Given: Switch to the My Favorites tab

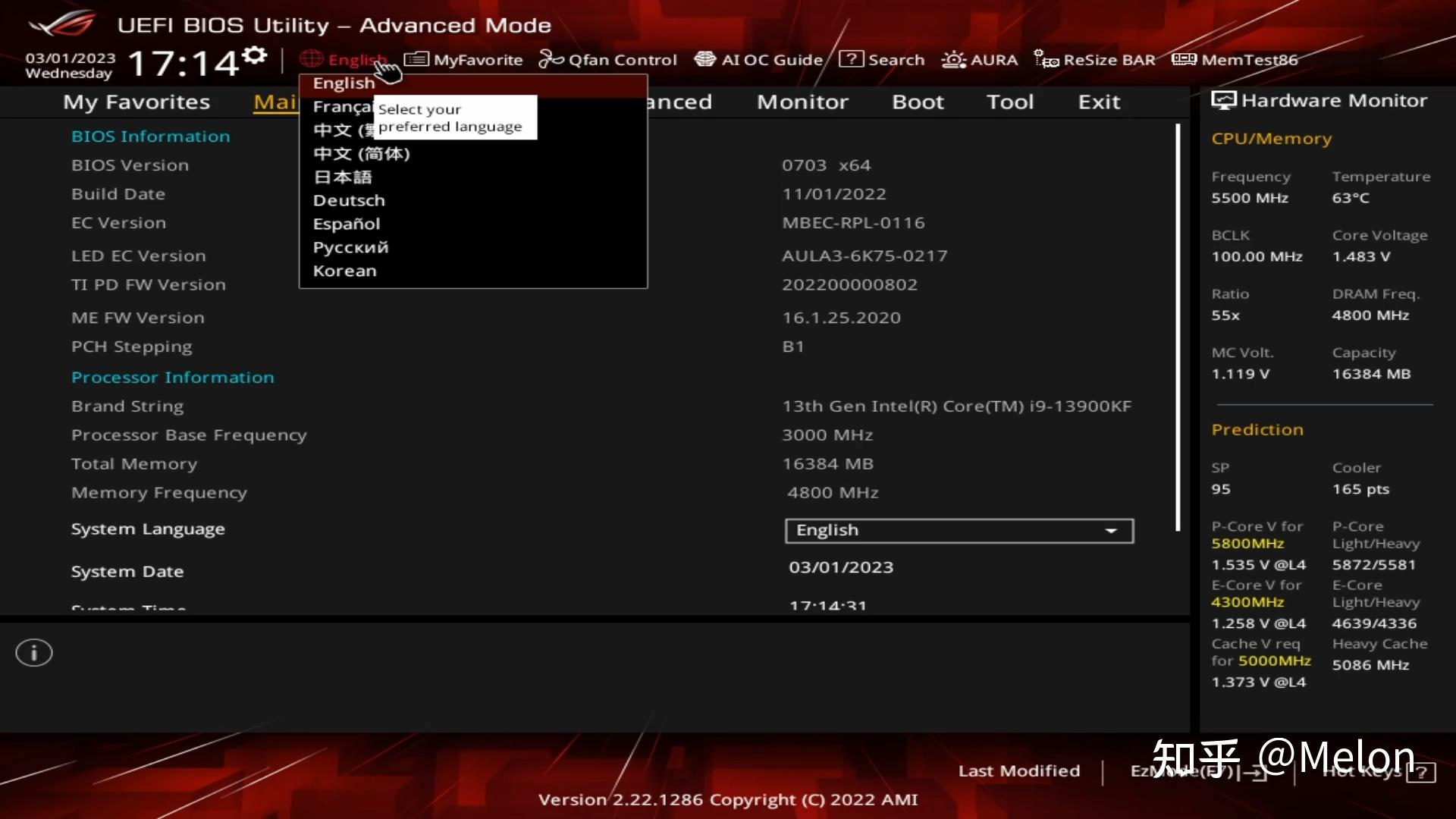Looking at the screenshot, I should (136, 102).
